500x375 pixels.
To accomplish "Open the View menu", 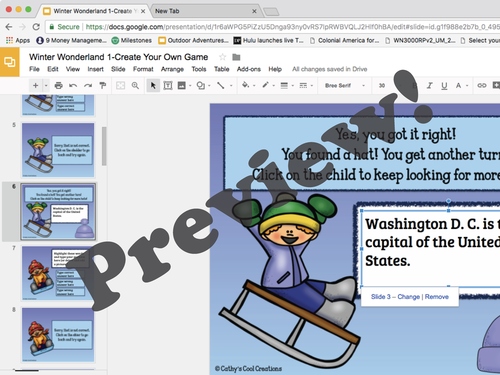I will tap(73, 69).
